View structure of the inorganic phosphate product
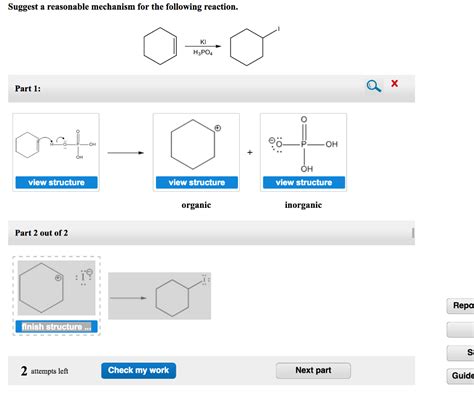 click(x=304, y=182)
